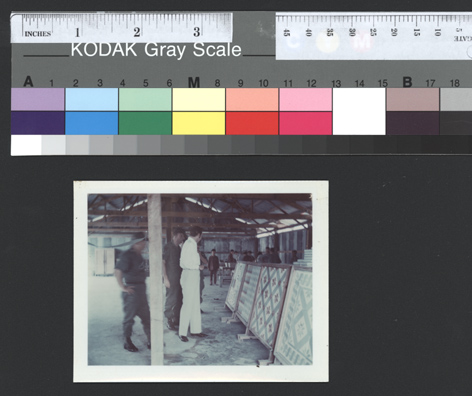Select the dark purple color patch
Viewport: 472px width, 396px height.
(38, 123)
